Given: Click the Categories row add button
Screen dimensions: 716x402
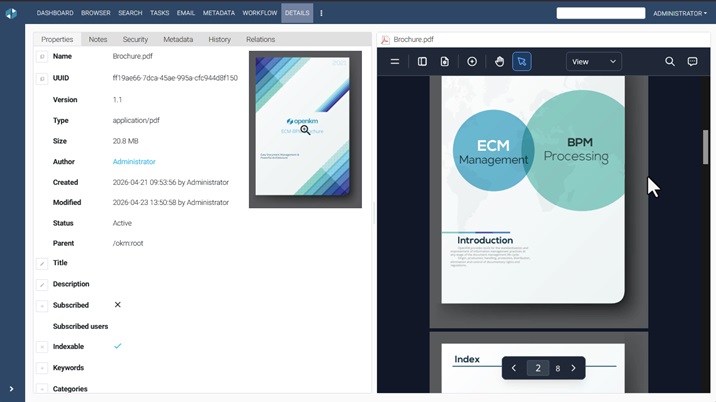Looking at the screenshot, I should pos(42,389).
